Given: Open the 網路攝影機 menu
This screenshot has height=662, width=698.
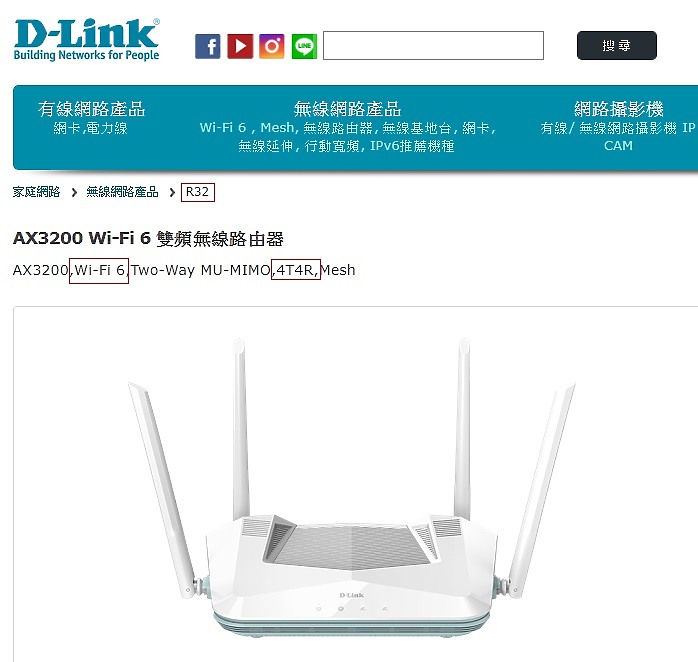Looking at the screenshot, I should tap(618, 109).
